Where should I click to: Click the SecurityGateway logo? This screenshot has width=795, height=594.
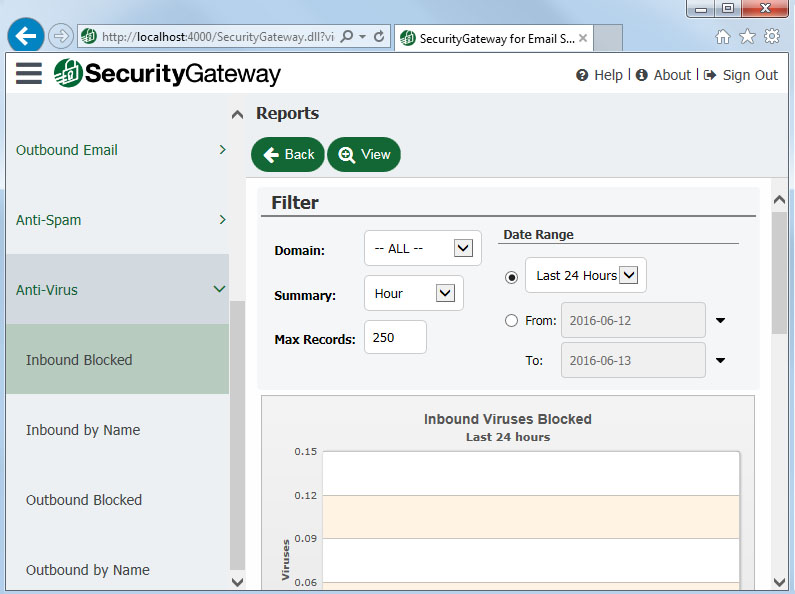(x=167, y=73)
